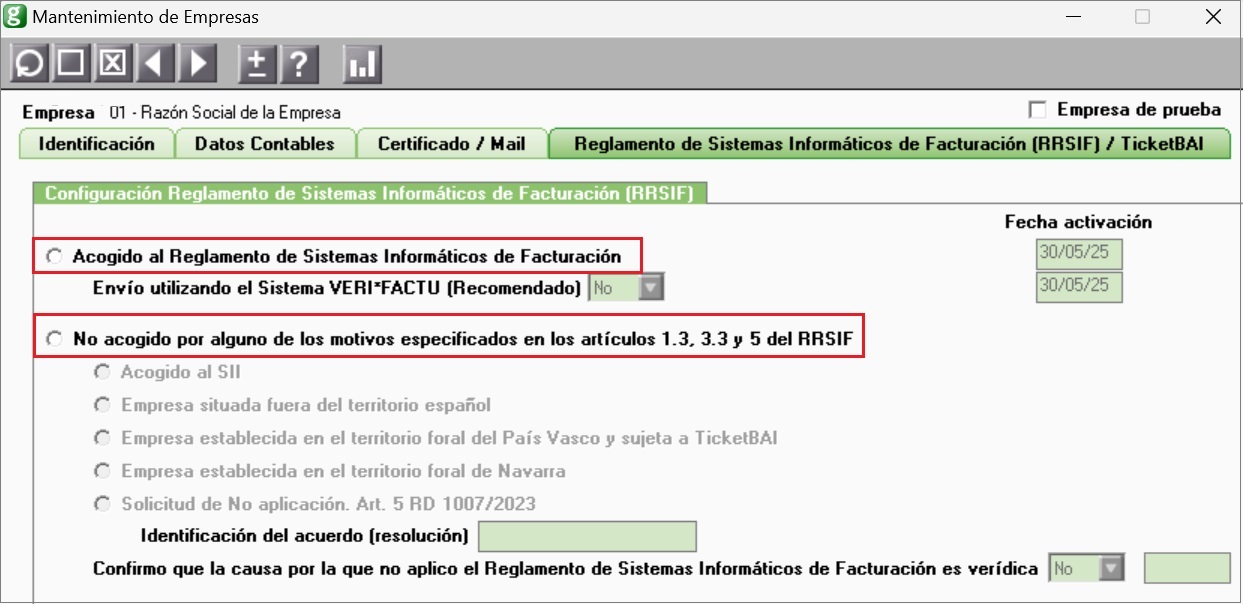This screenshot has width=1243, height=604.
Task: Click the green app icon in title bar
Action: [16, 16]
